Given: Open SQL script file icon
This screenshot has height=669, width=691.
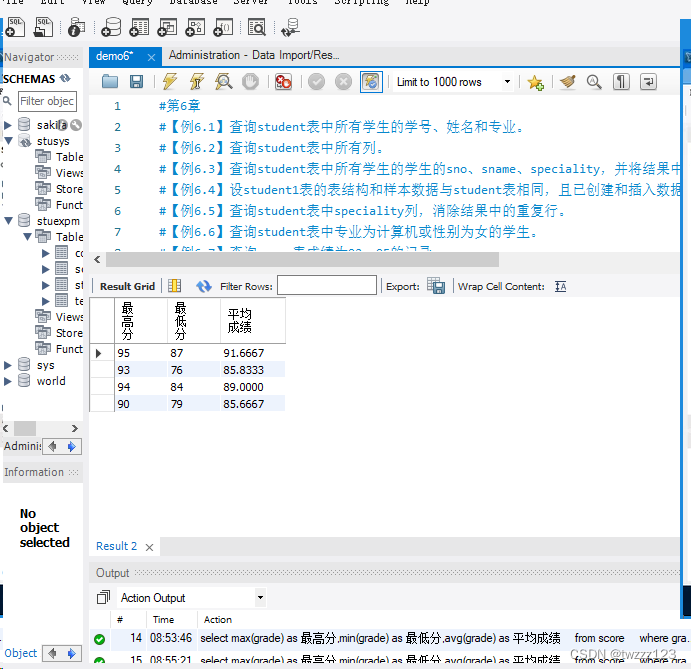Looking at the screenshot, I should click(43, 27).
